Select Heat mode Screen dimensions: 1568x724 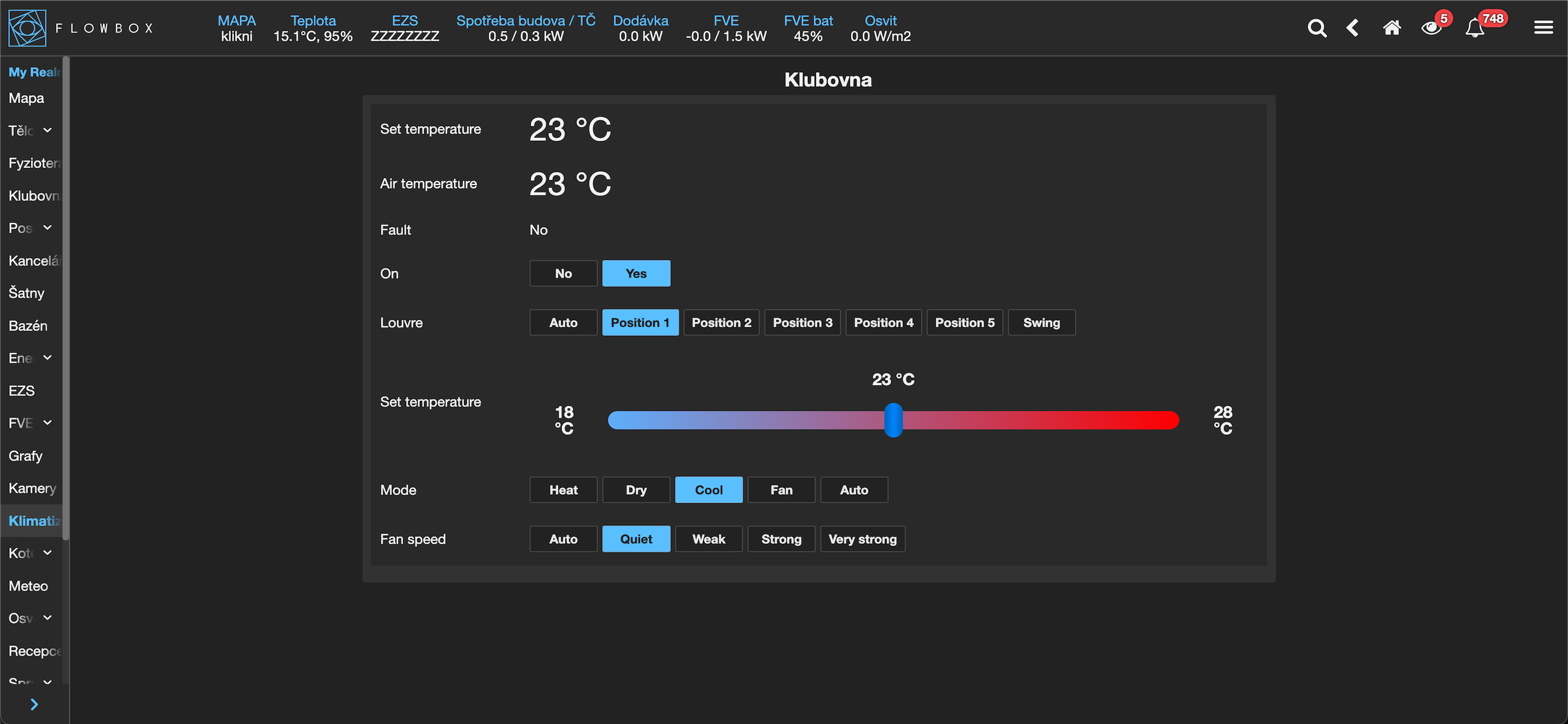pos(563,490)
